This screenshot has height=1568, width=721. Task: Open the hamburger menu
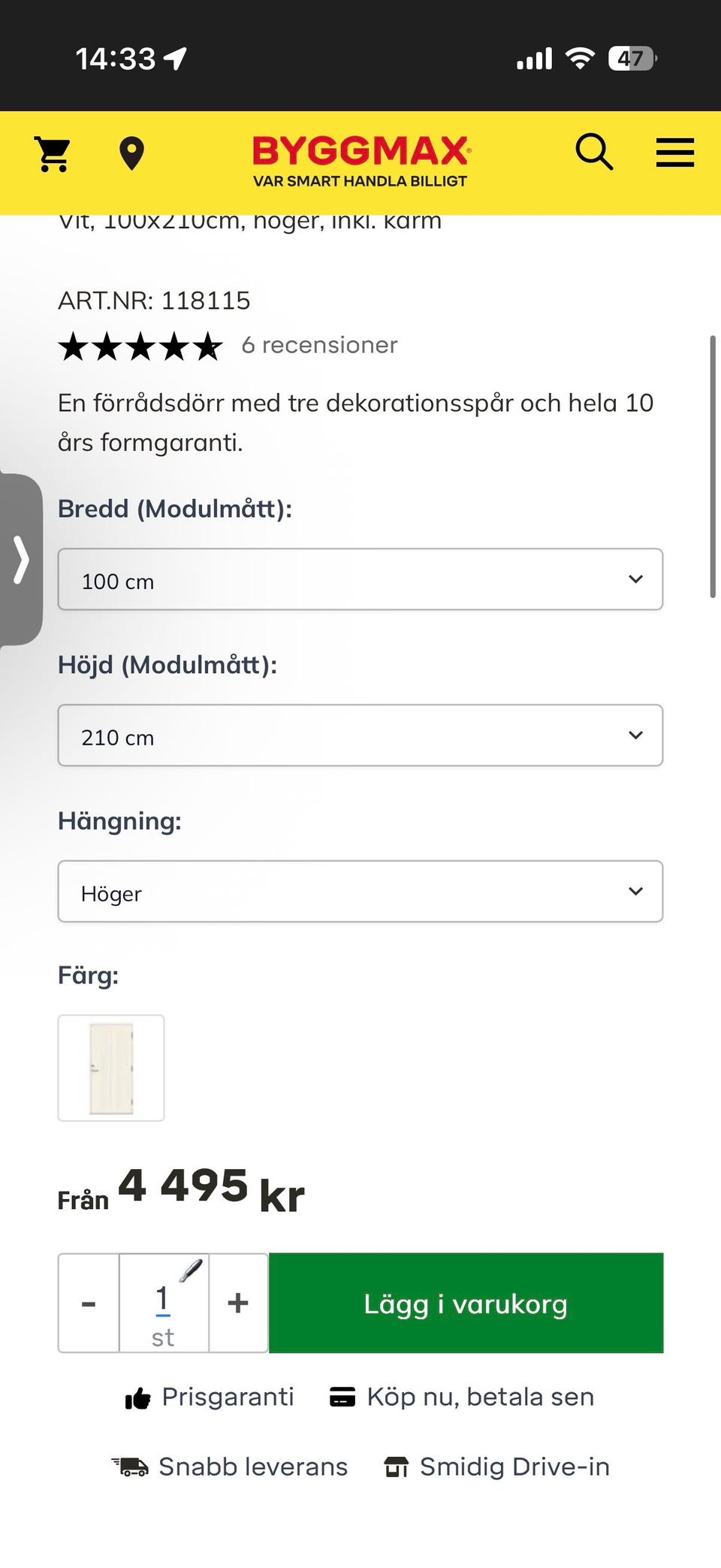pyautogui.click(x=674, y=153)
